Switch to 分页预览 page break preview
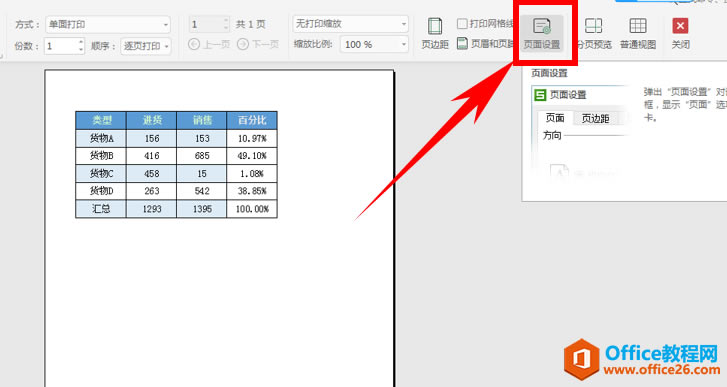This screenshot has height=387, width=727. pos(593,33)
